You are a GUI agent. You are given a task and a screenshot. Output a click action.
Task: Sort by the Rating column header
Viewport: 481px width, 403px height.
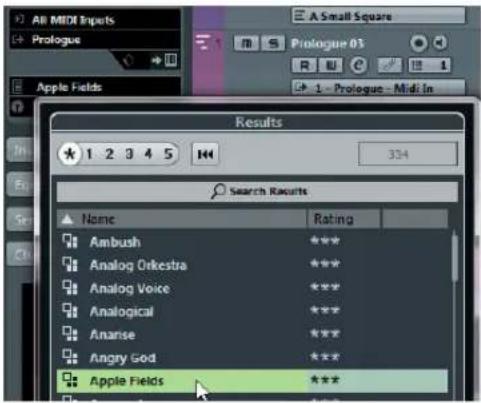[344, 219]
